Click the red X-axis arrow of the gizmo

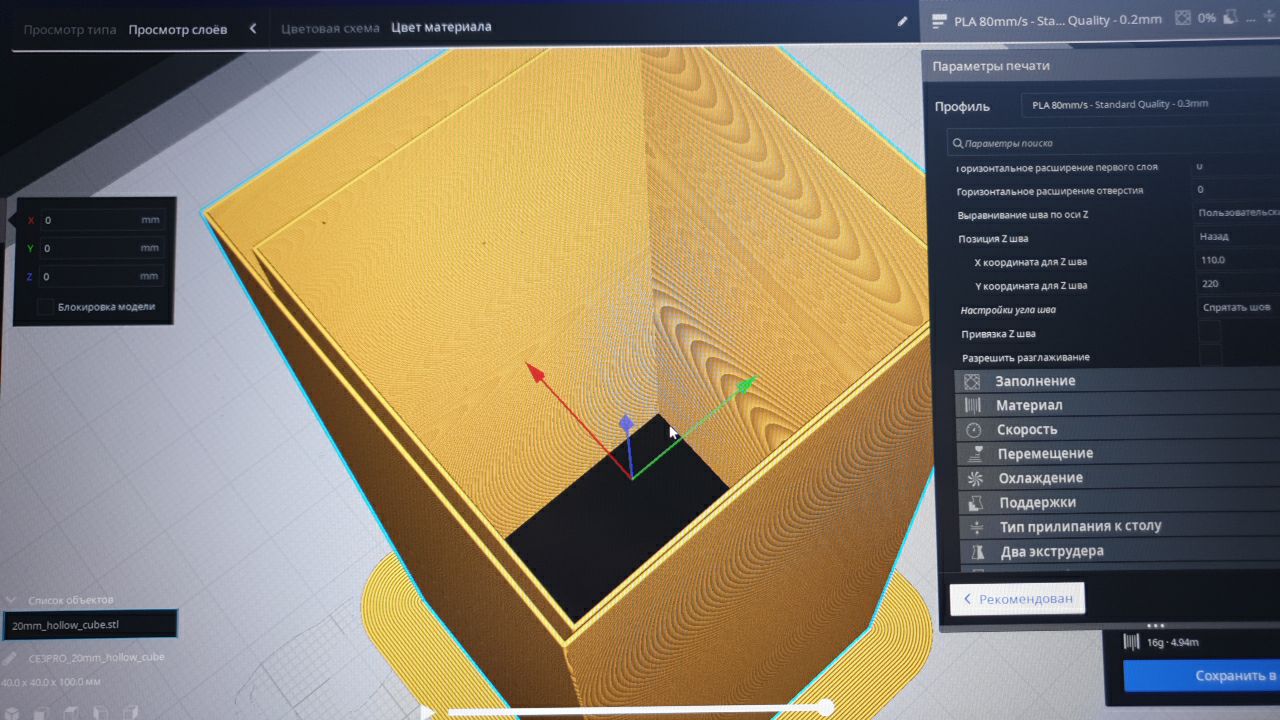tap(536, 373)
